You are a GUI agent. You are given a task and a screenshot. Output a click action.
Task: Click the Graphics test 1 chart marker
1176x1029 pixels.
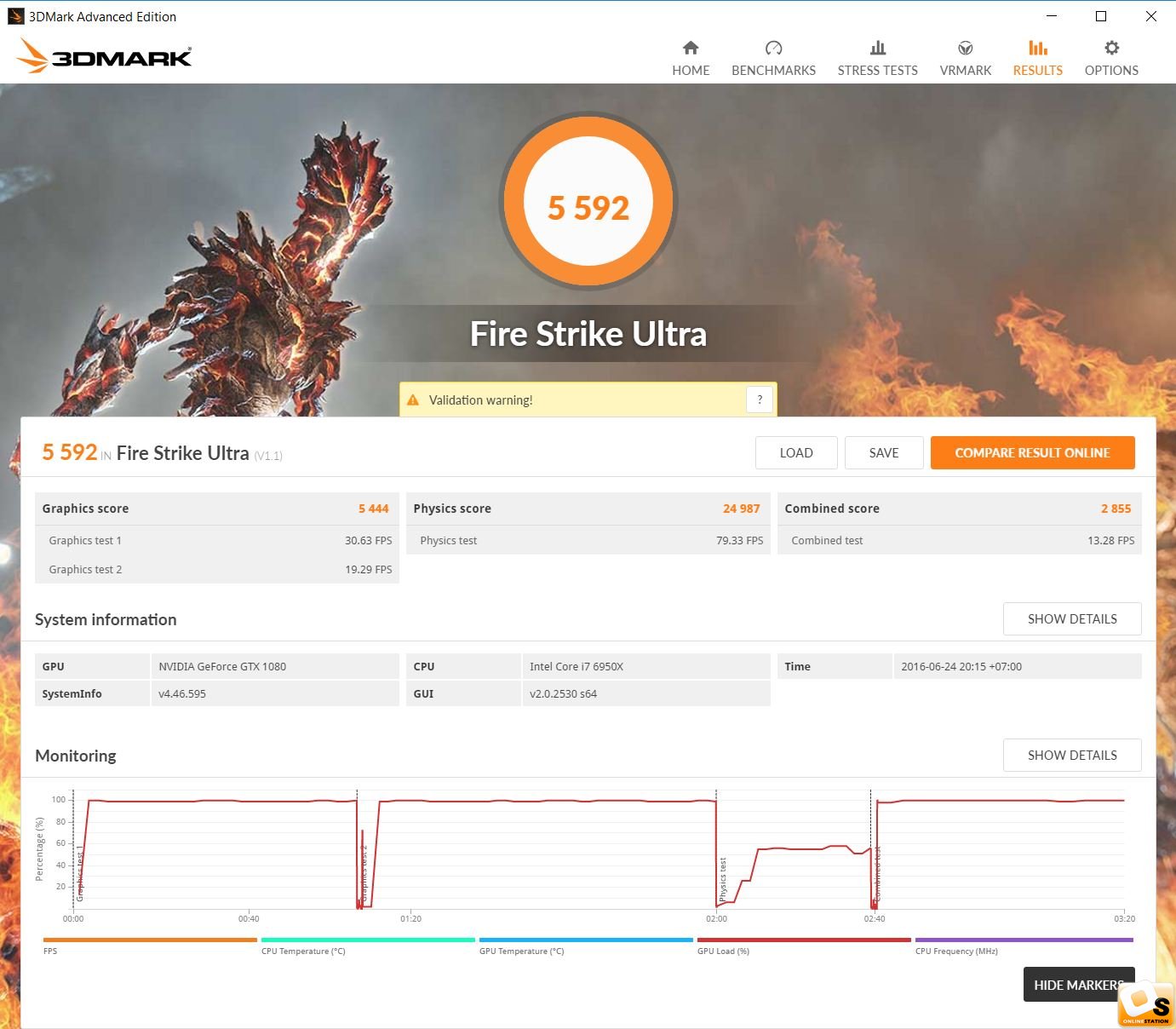80,875
